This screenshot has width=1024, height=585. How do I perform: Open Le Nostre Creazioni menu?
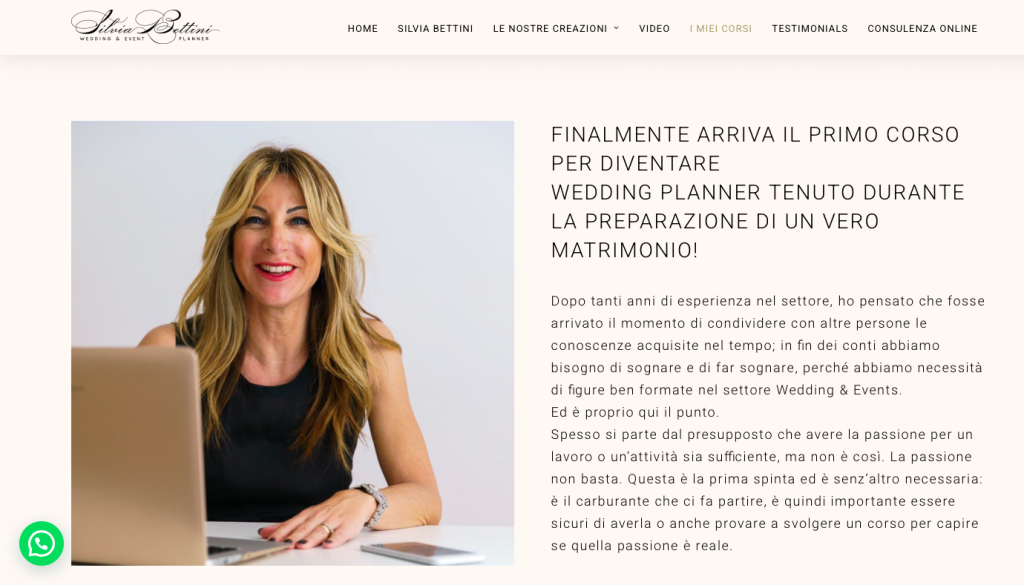[x=550, y=29]
